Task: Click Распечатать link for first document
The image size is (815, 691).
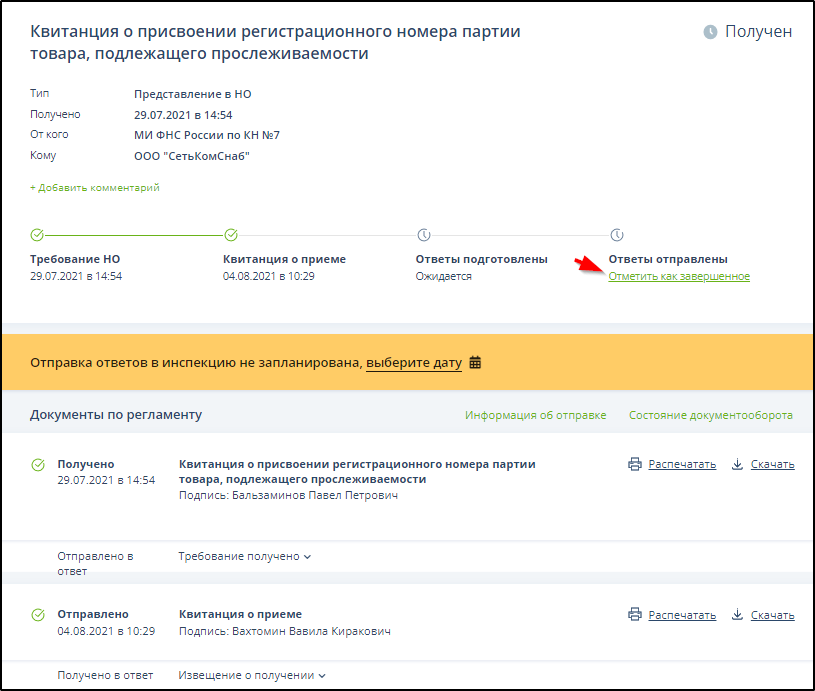Action: pos(682,464)
